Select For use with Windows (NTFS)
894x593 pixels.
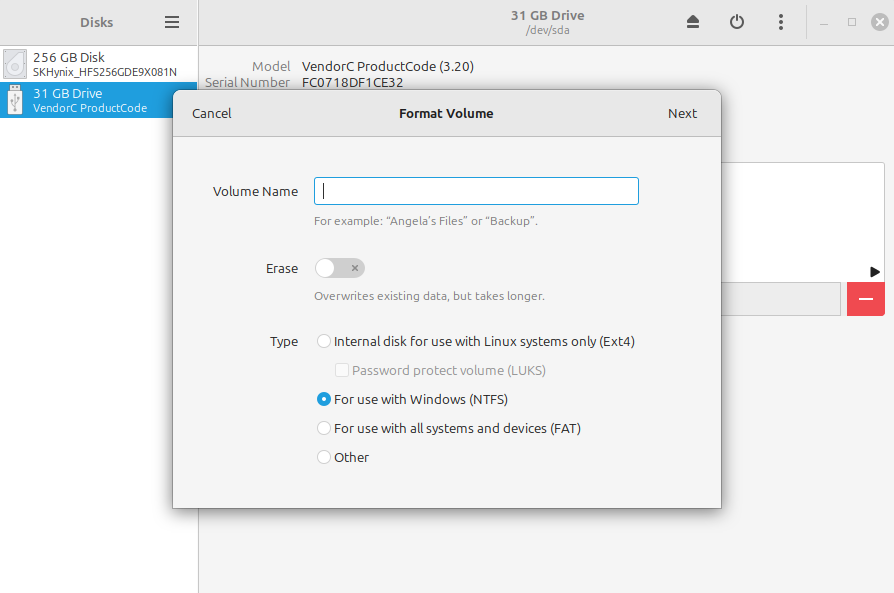(x=324, y=399)
